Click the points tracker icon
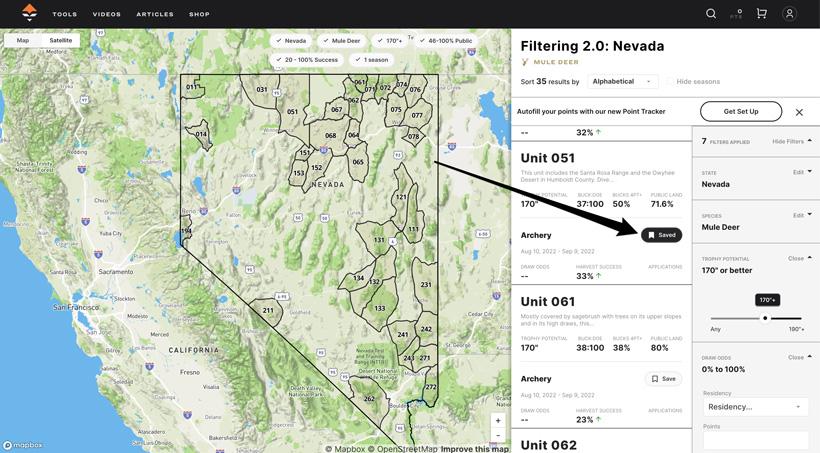The width and height of the screenshot is (820, 453). pyautogui.click(x=737, y=14)
